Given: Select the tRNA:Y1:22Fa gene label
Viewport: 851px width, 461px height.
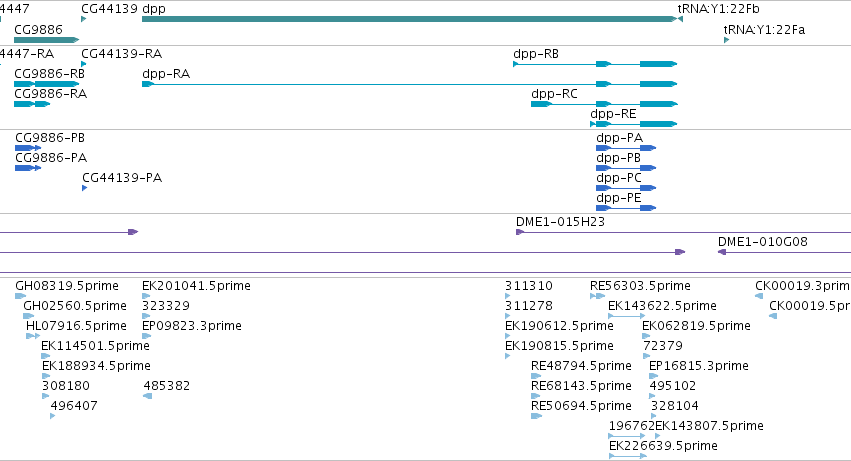Looking at the screenshot, I should (764, 29).
